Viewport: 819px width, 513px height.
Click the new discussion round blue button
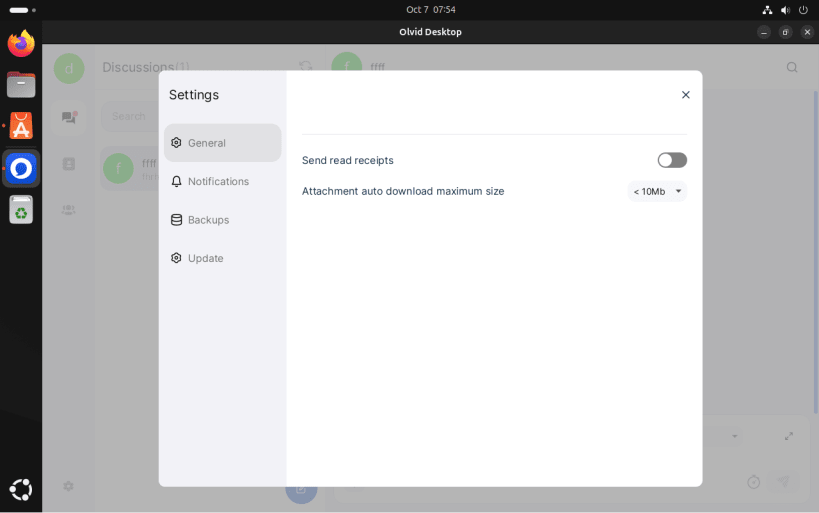click(x=301, y=489)
